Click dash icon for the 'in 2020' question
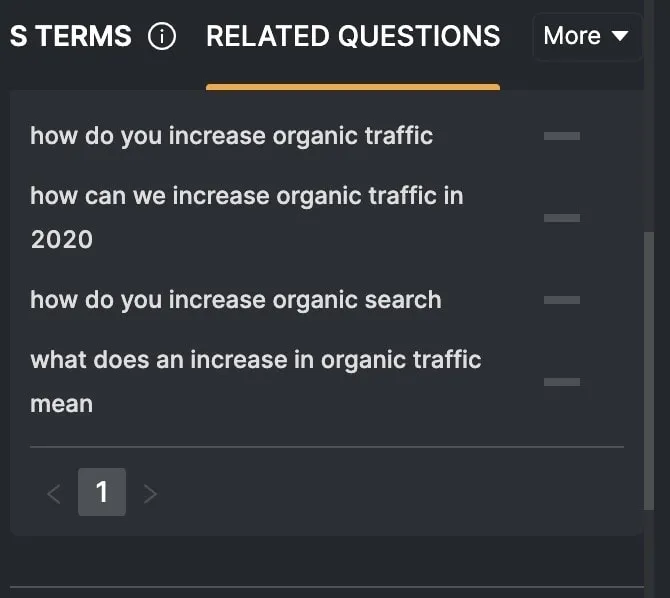Viewport: 670px width, 598px height. 561,218
